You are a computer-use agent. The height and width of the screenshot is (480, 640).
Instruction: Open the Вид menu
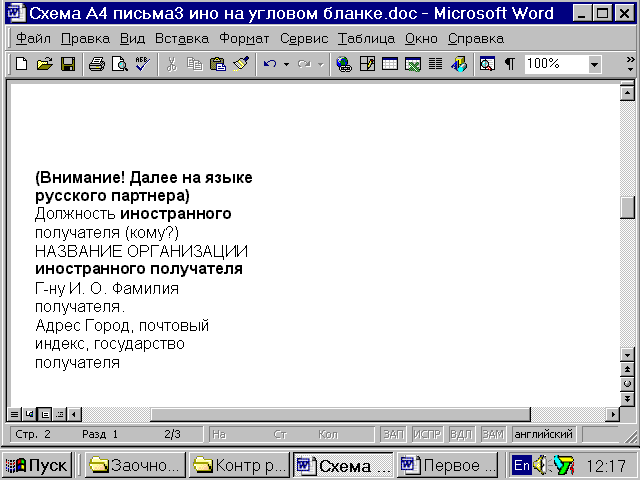pyautogui.click(x=132, y=39)
